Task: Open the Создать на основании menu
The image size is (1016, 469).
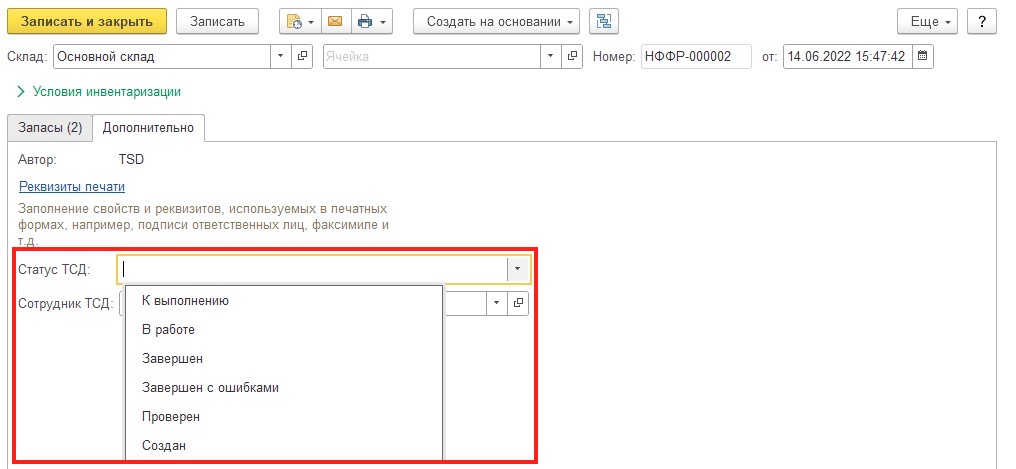Action: pyautogui.click(x=496, y=21)
